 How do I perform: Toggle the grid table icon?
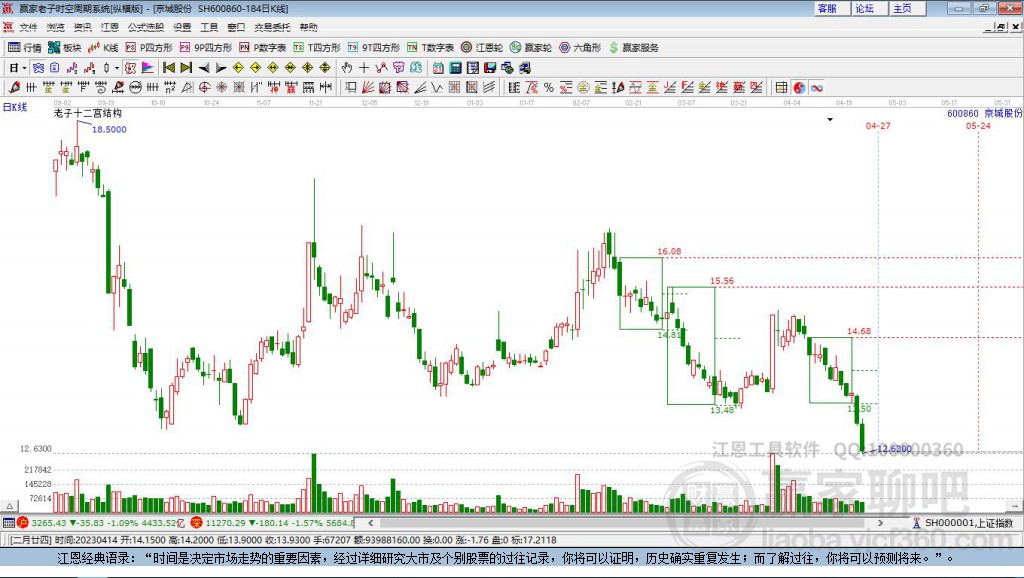(x=781, y=87)
